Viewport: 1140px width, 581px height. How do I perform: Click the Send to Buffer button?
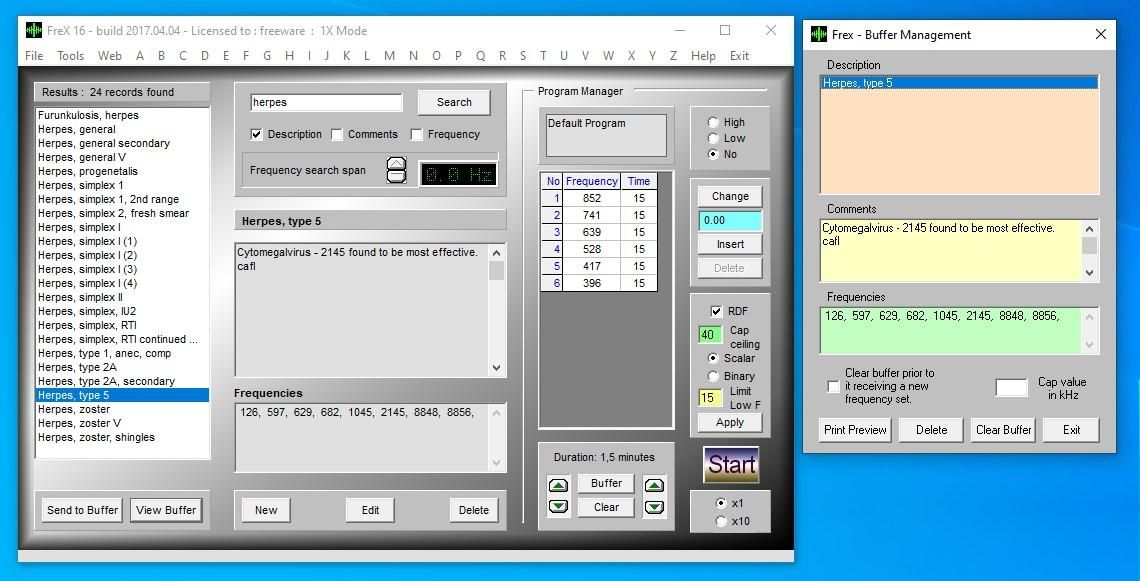point(82,510)
